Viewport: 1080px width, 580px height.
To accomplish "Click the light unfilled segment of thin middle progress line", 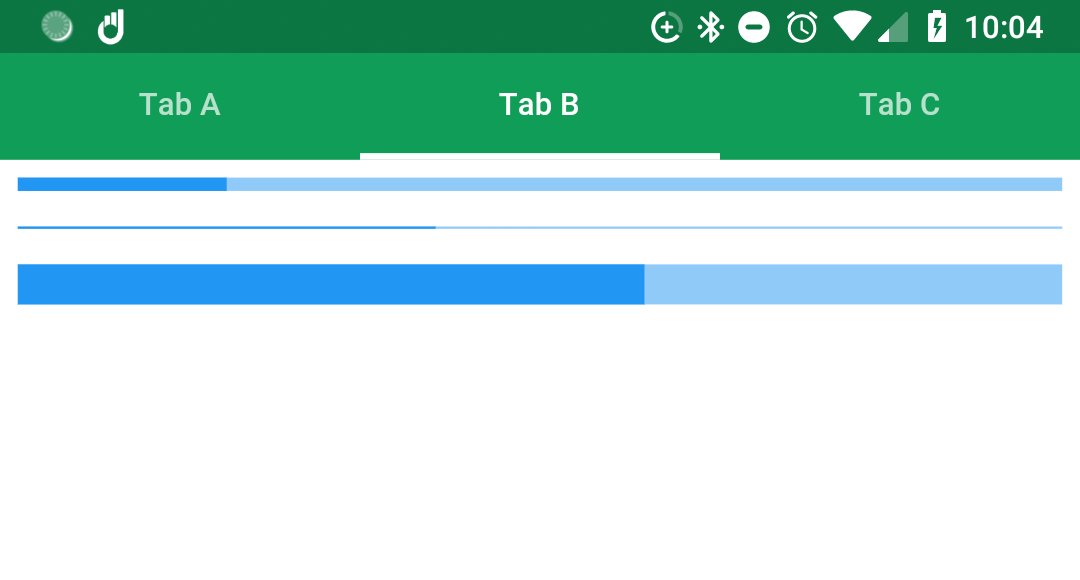I will point(749,227).
